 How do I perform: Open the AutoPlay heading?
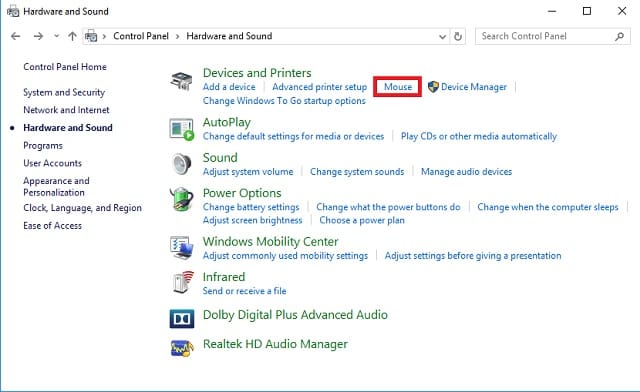227,122
